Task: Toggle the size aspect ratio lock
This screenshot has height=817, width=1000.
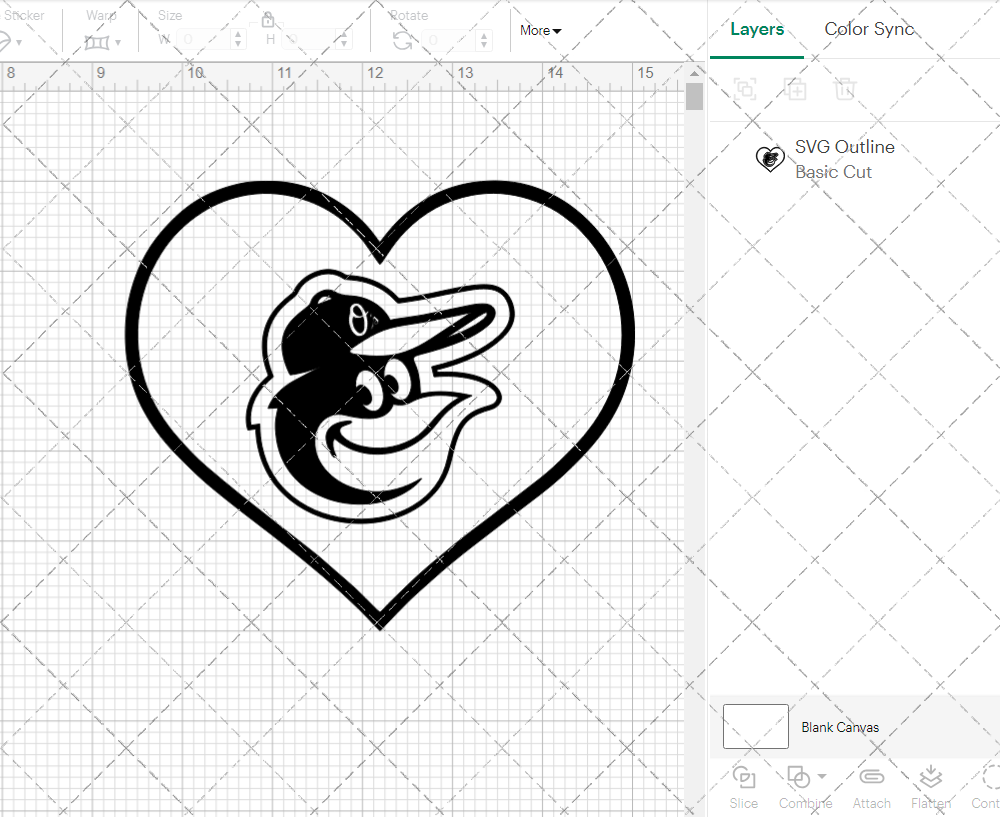Action: (268, 20)
